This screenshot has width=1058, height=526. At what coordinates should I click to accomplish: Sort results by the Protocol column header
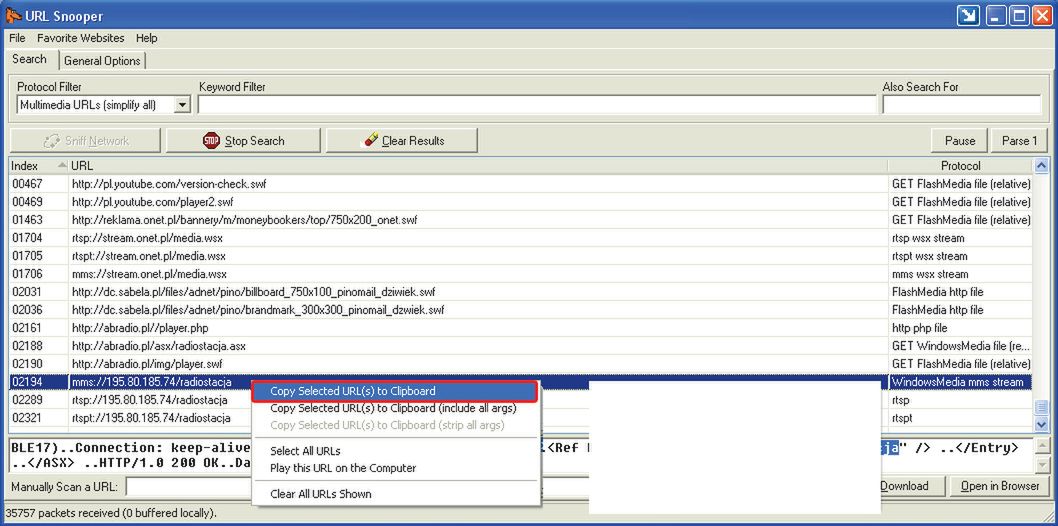(960, 165)
